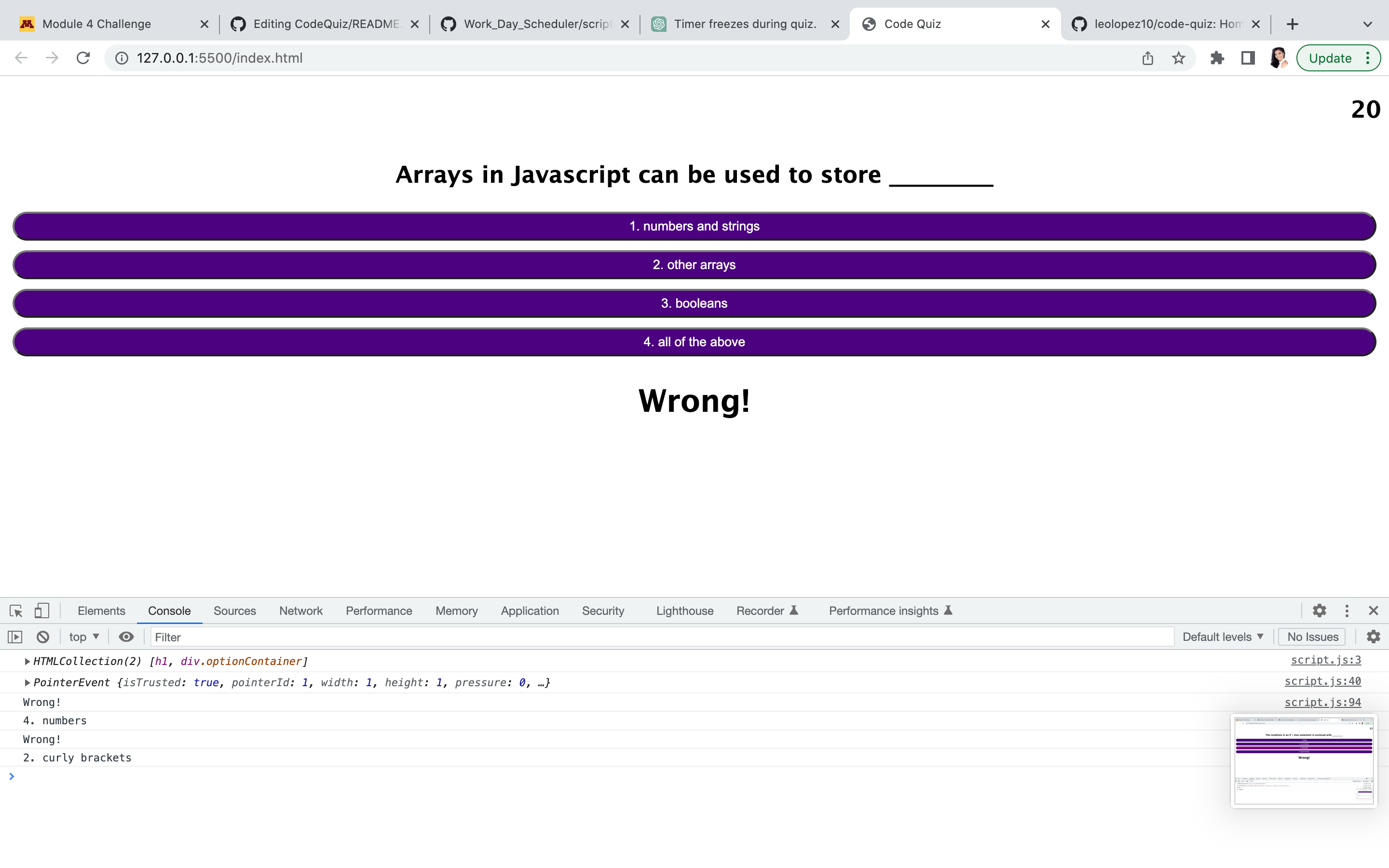This screenshot has width=1389, height=868.
Task: Close the DevTools panel
Action: (1374, 611)
